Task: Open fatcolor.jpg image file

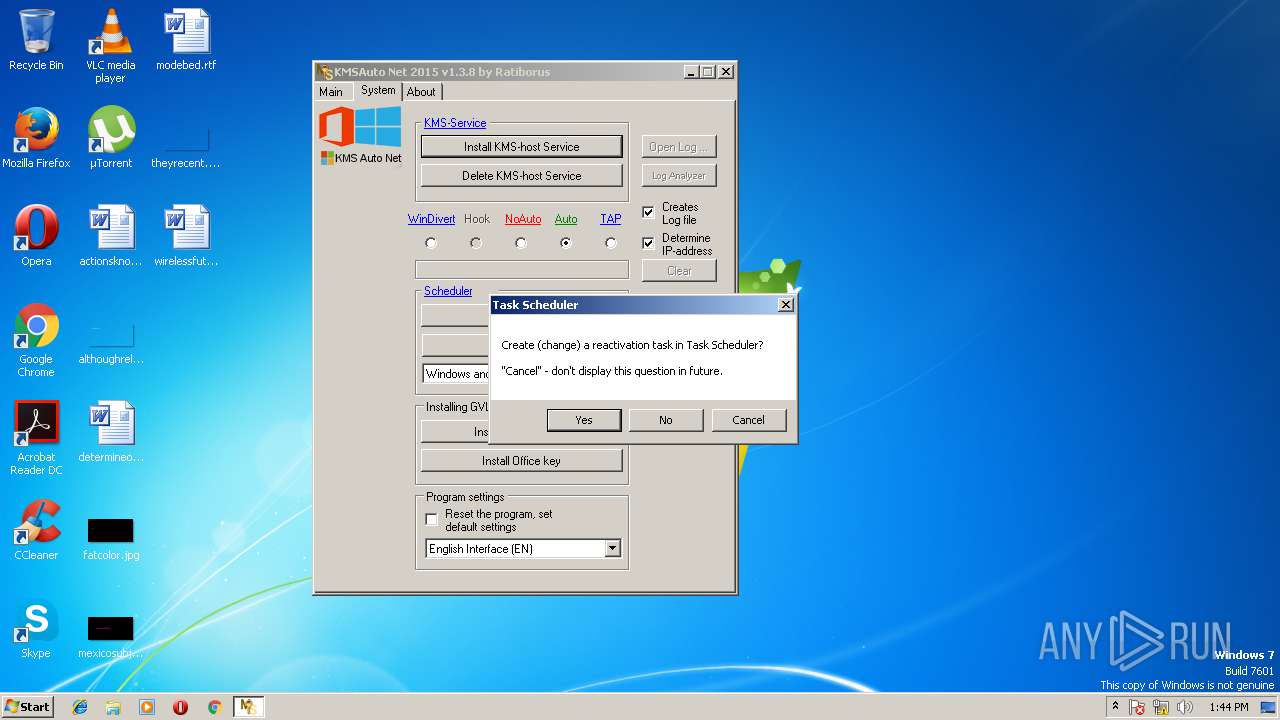Action: (x=111, y=540)
